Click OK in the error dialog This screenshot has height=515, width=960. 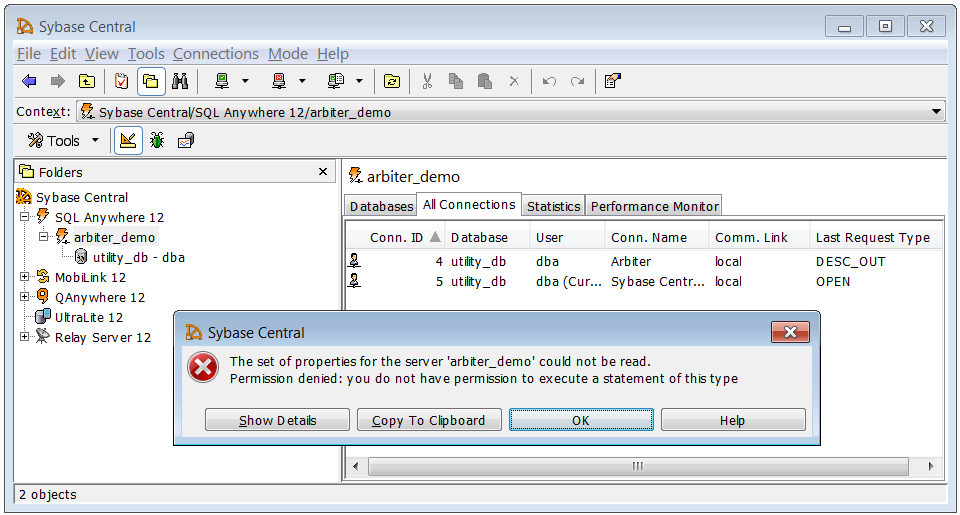(x=581, y=420)
